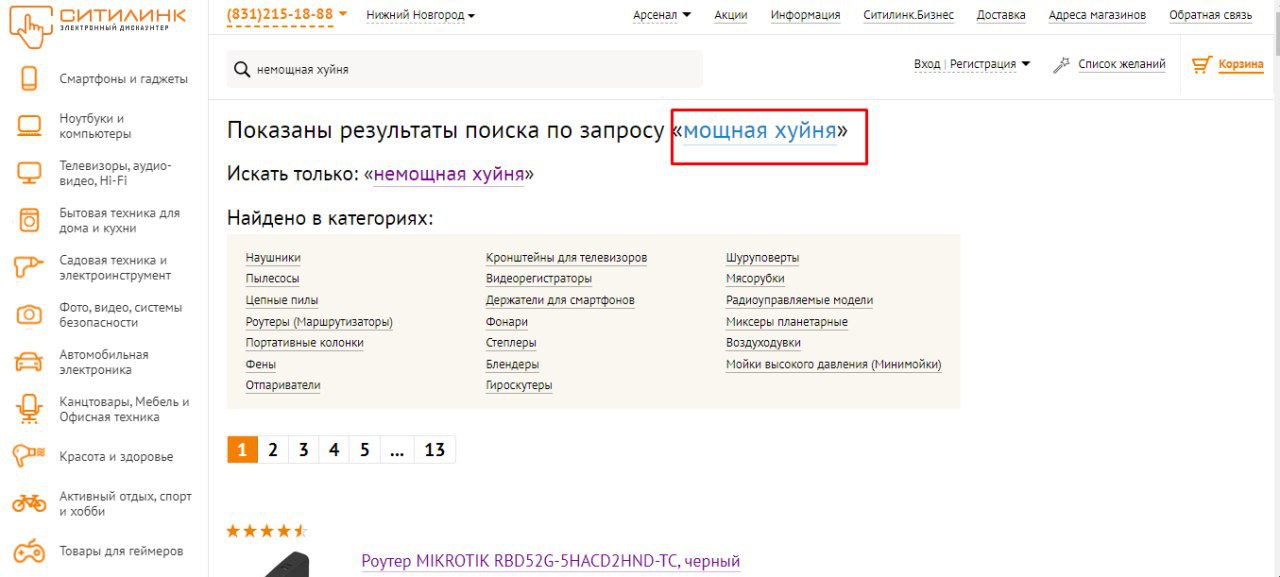The width and height of the screenshot is (1280, 577).
Task: Select the camera icon for Фото, видео
Action: coord(29,315)
